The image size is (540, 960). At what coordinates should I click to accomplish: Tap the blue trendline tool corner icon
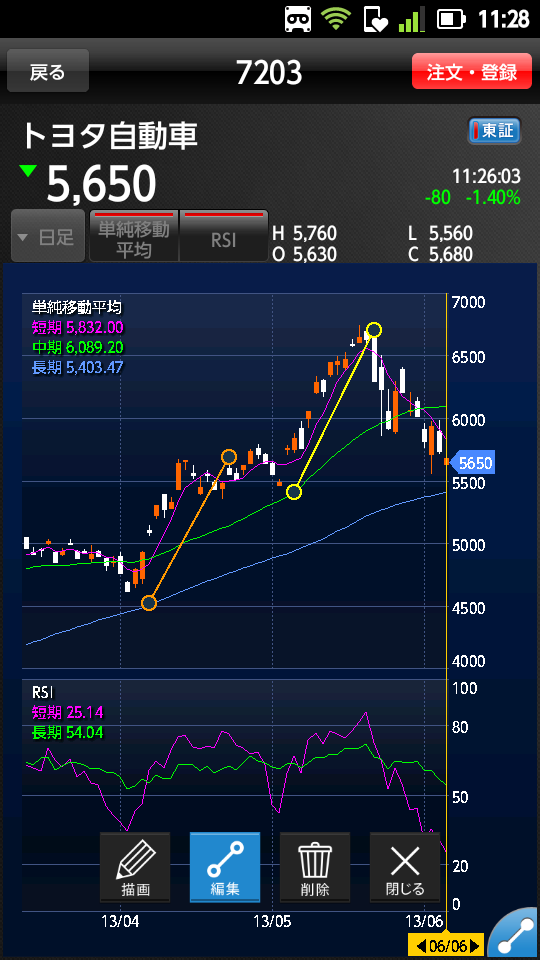(516, 937)
